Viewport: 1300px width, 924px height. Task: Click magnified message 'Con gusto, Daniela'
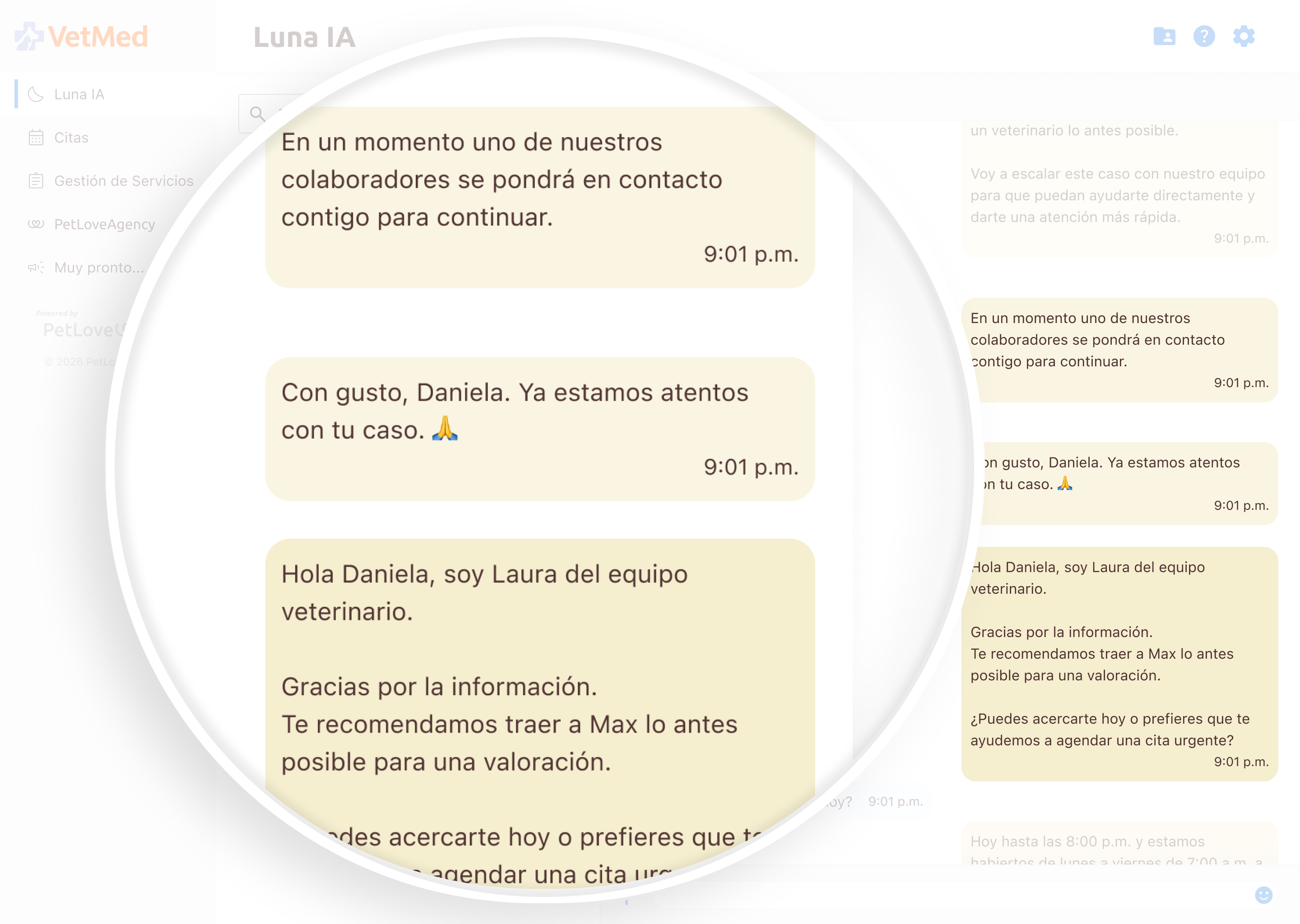tap(539, 429)
